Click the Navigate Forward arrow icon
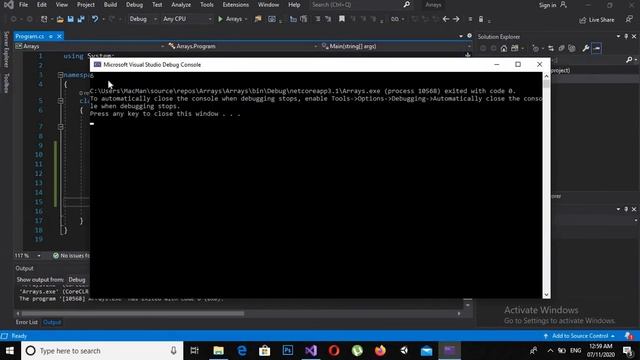This screenshot has height=360, width=640. point(456,19)
